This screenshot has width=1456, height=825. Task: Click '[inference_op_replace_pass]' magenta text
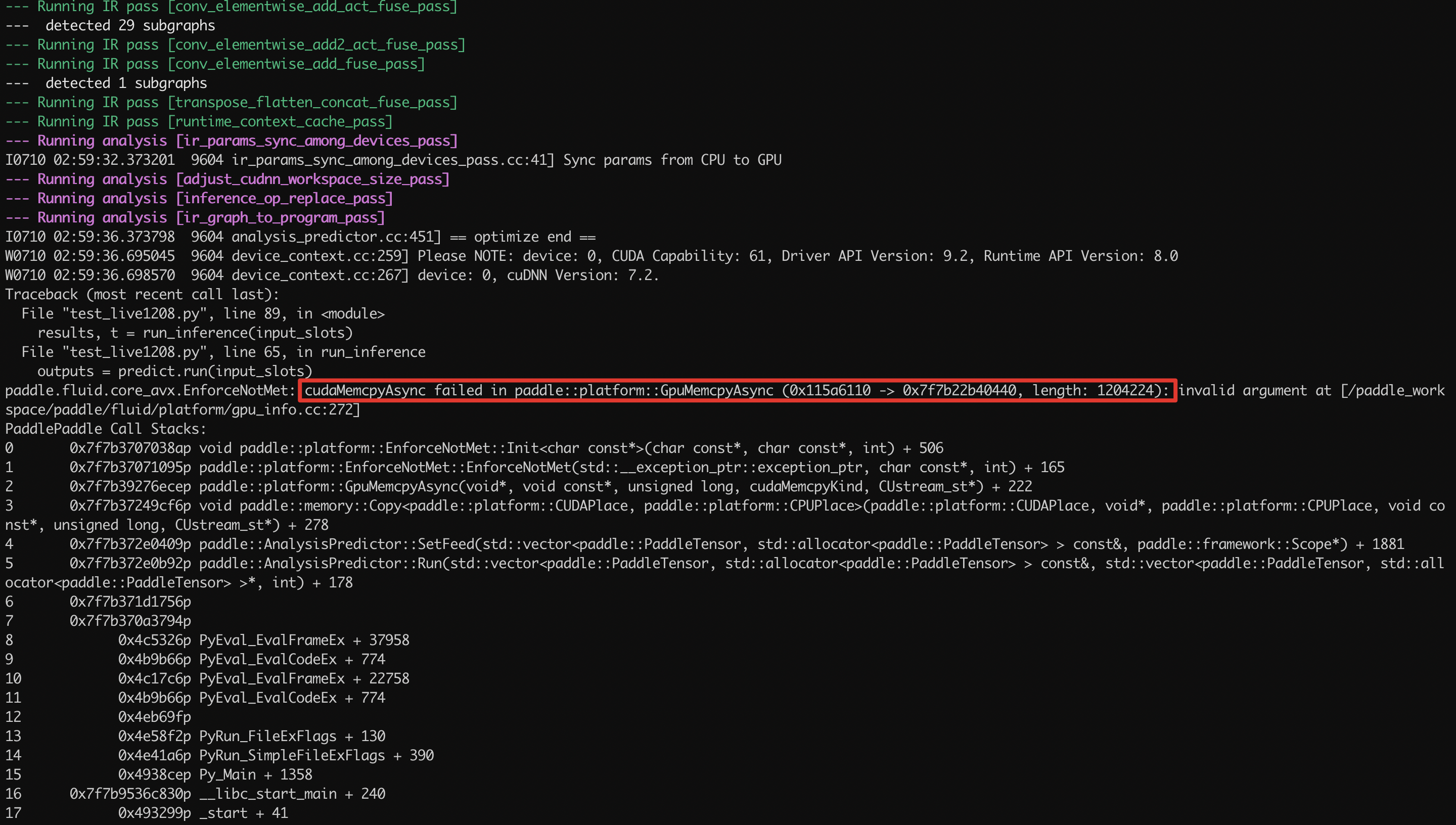(x=284, y=198)
